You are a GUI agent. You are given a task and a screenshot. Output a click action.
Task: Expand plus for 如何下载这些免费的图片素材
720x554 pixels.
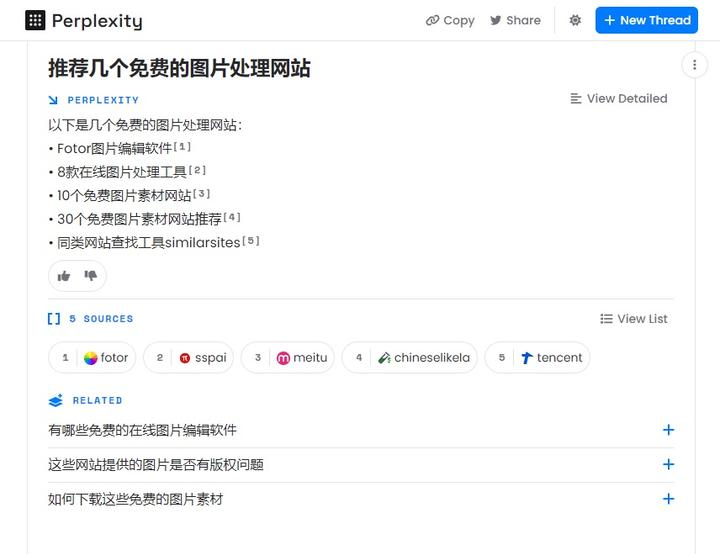669,498
